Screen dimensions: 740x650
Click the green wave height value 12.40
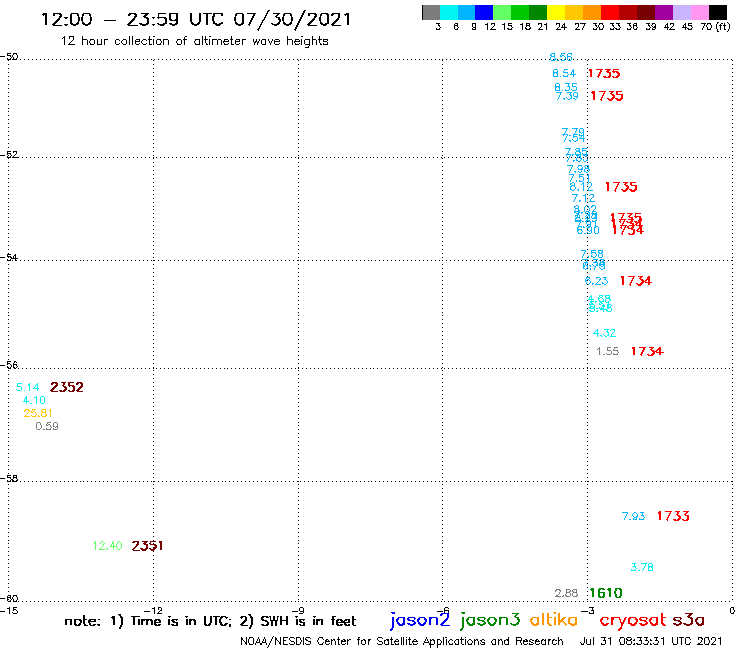(x=108, y=546)
